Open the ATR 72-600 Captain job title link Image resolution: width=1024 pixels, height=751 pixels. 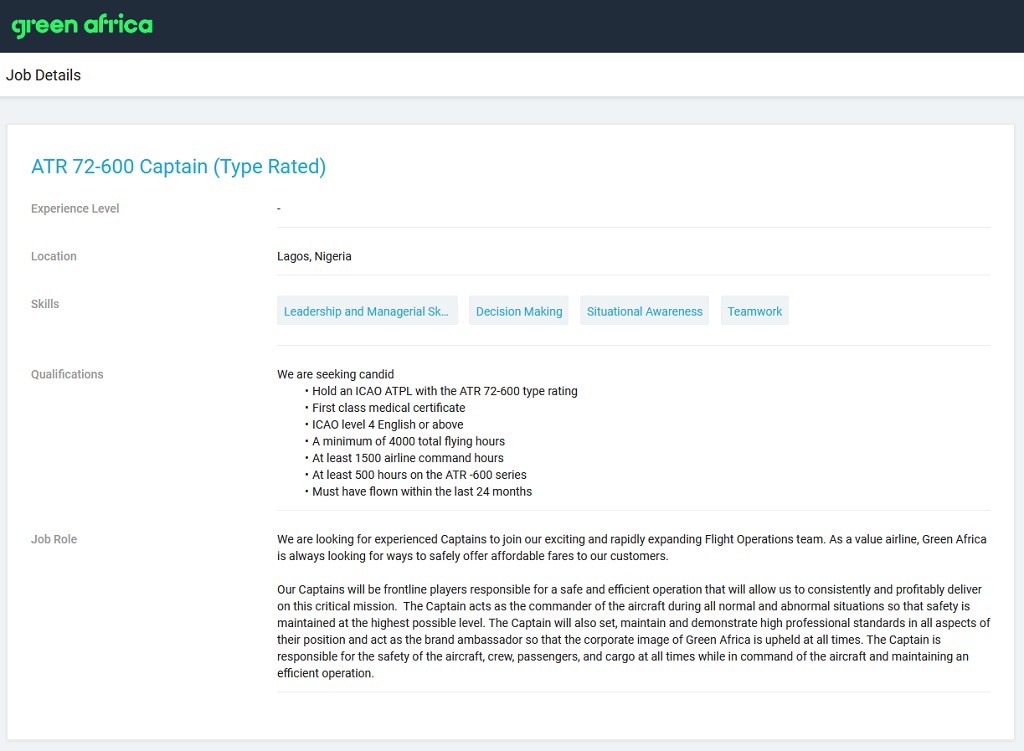[178, 167]
